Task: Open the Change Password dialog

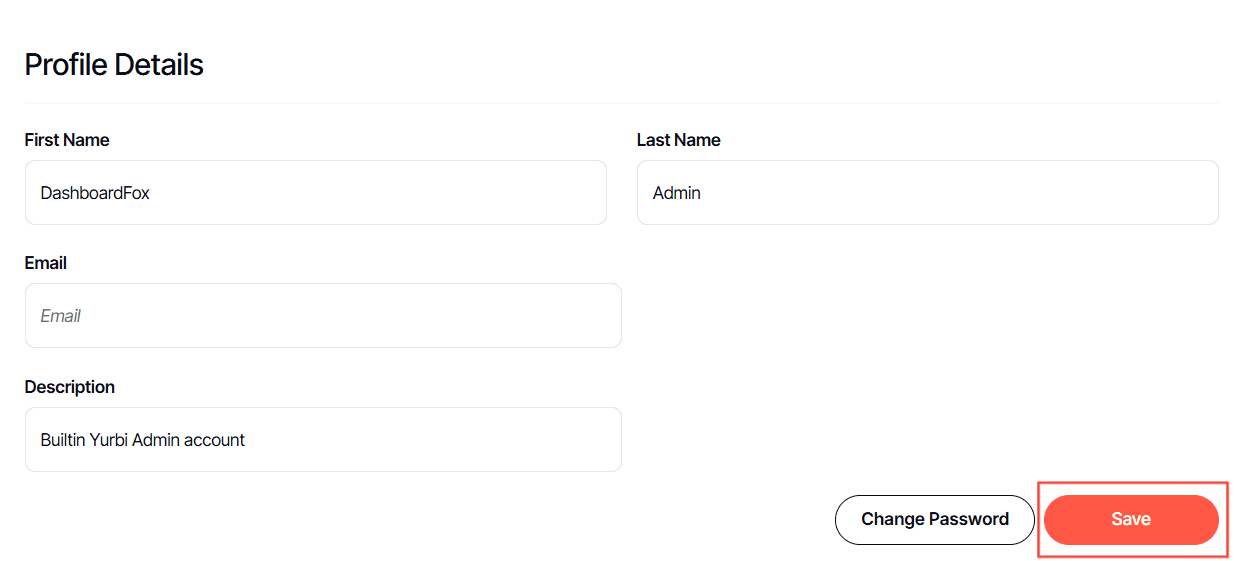Action: click(x=934, y=520)
